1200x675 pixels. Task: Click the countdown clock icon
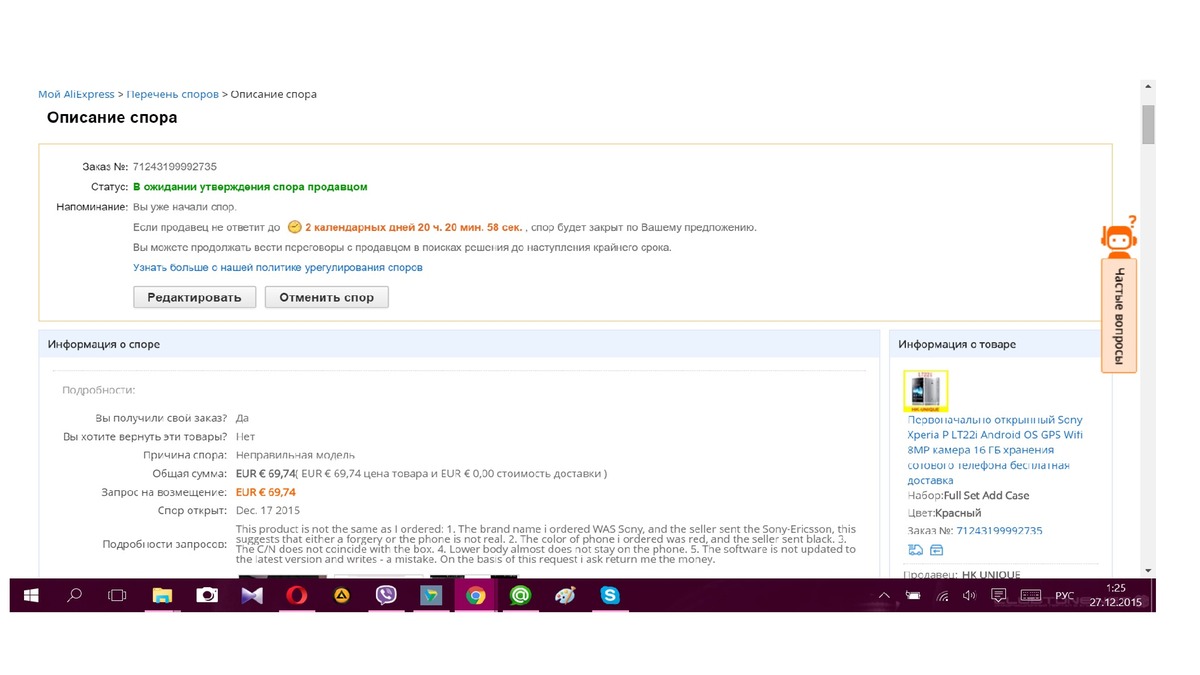coord(294,227)
